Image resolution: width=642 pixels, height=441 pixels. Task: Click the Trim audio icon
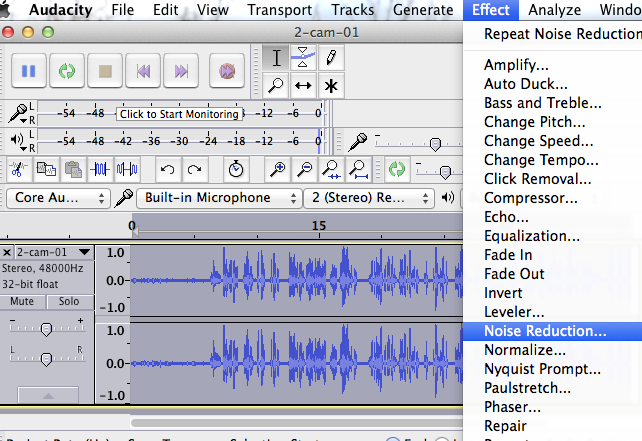[x=100, y=169]
